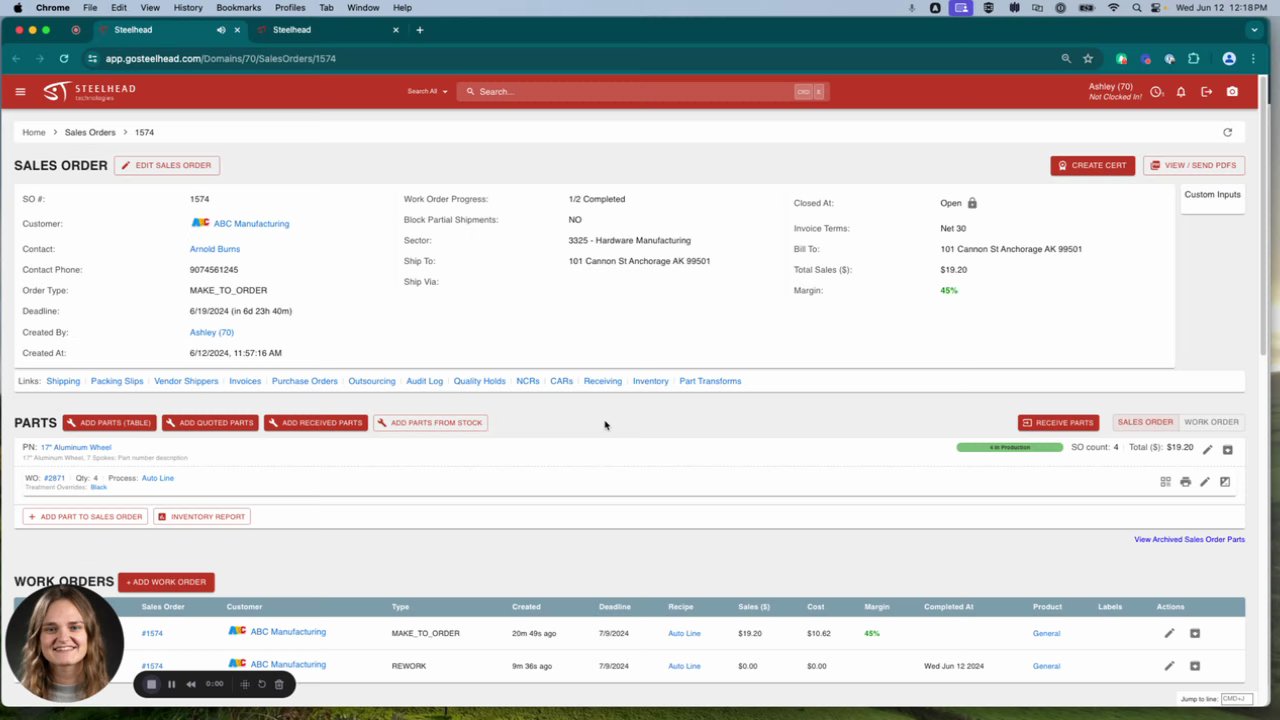This screenshot has height=720, width=1280.
Task: Switch to the second Steelhead browser tab
Action: coord(330,30)
